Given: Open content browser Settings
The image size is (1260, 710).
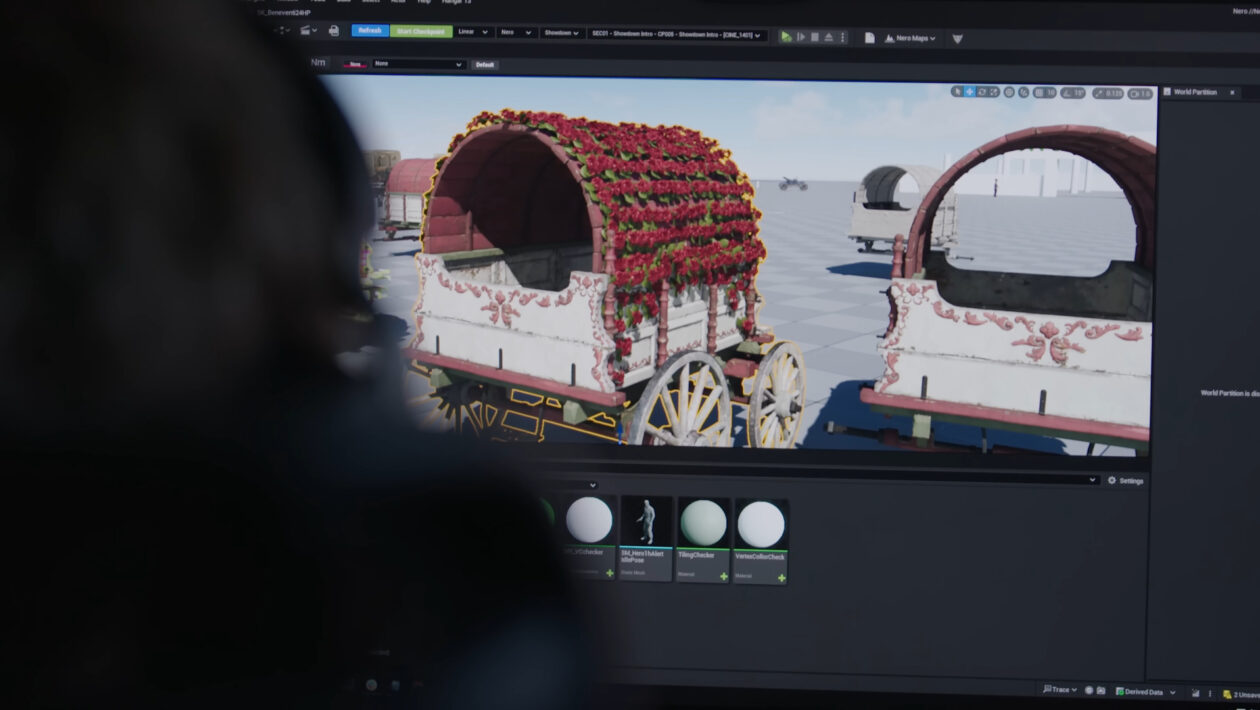Looking at the screenshot, I should click(x=1126, y=481).
